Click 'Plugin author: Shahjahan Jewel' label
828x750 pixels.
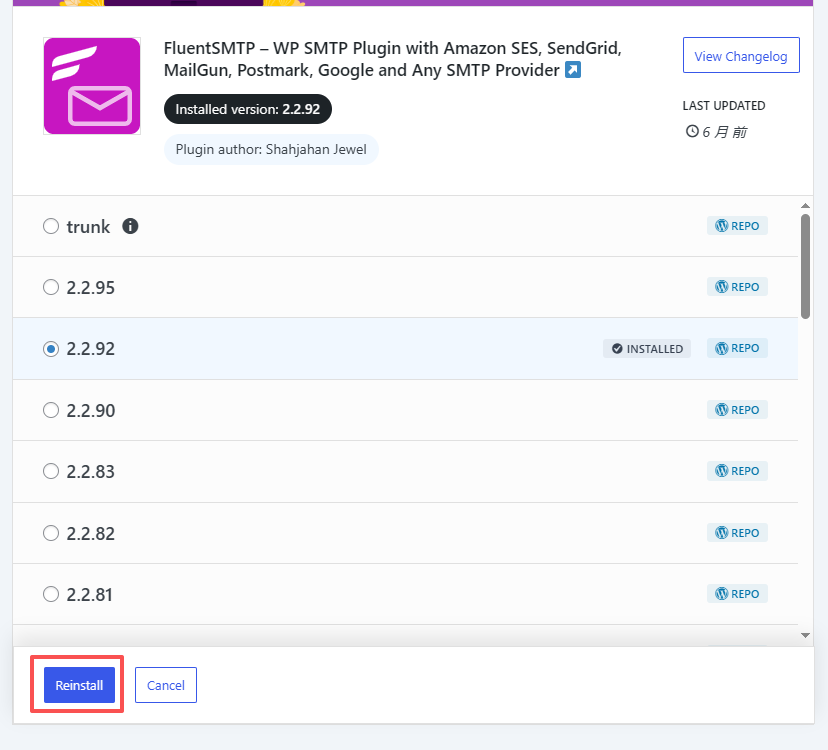pos(271,149)
